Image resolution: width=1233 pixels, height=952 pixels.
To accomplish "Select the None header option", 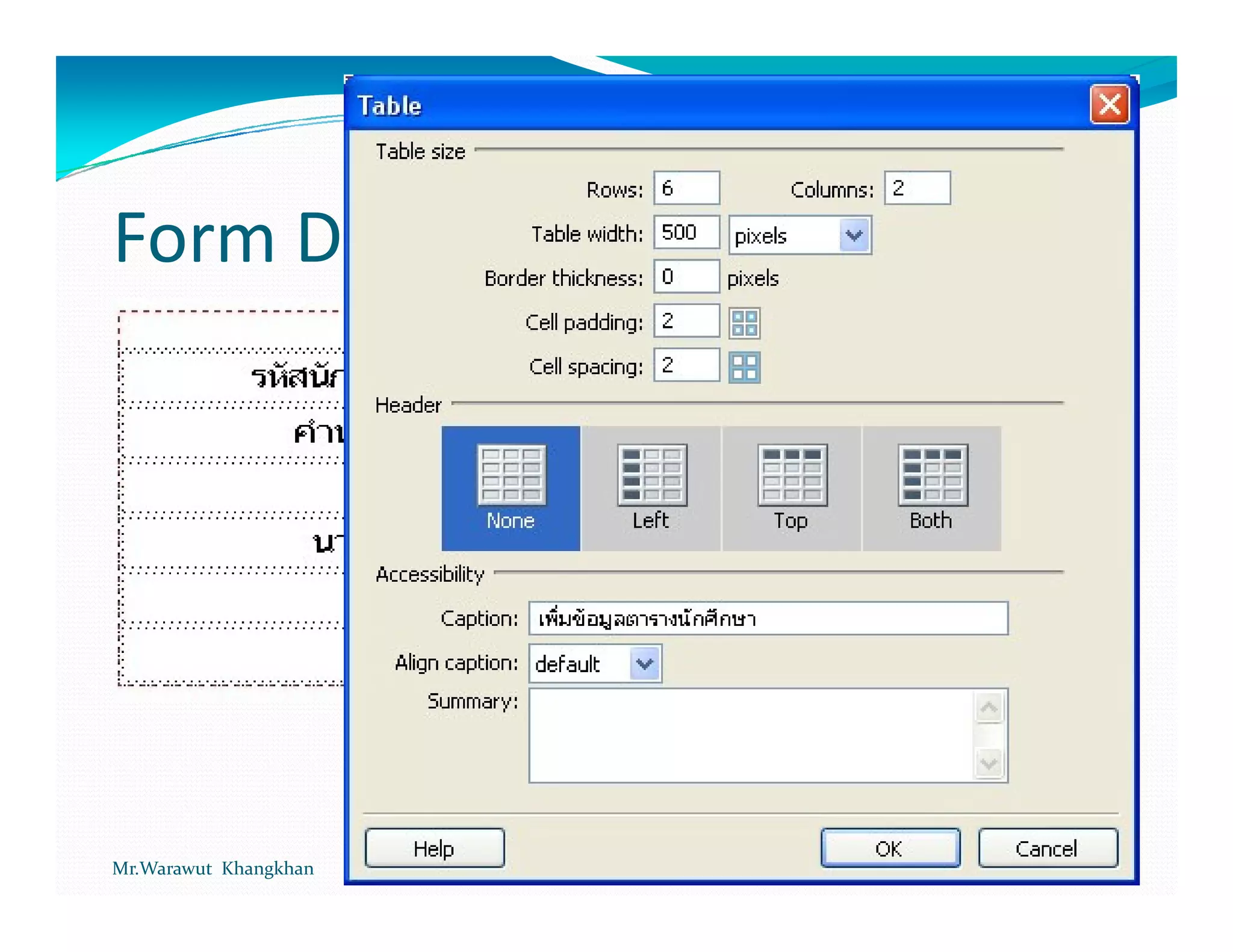I will (x=511, y=489).
